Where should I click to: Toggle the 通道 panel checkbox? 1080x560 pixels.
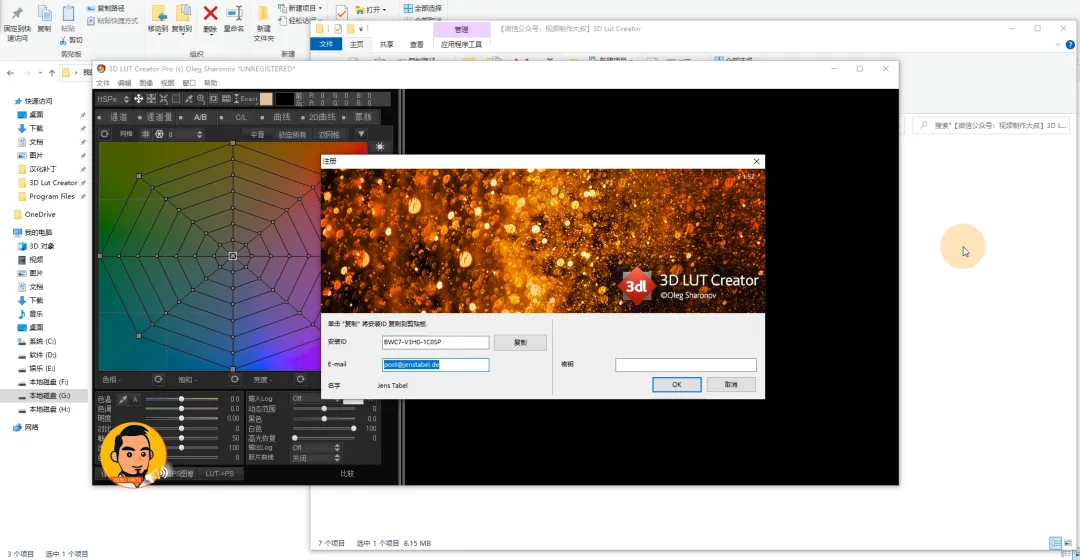click(100, 117)
